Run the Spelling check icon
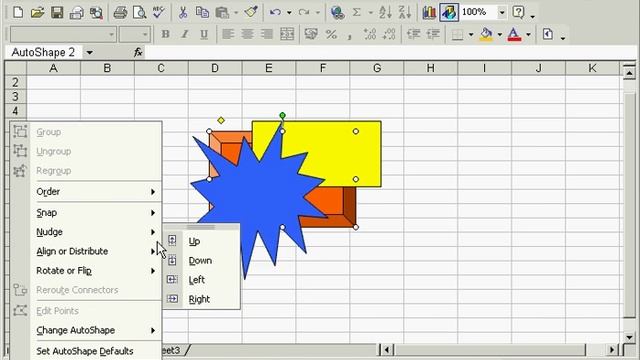The height and width of the screenshot is (360, 640). click(x=158, y=12)
